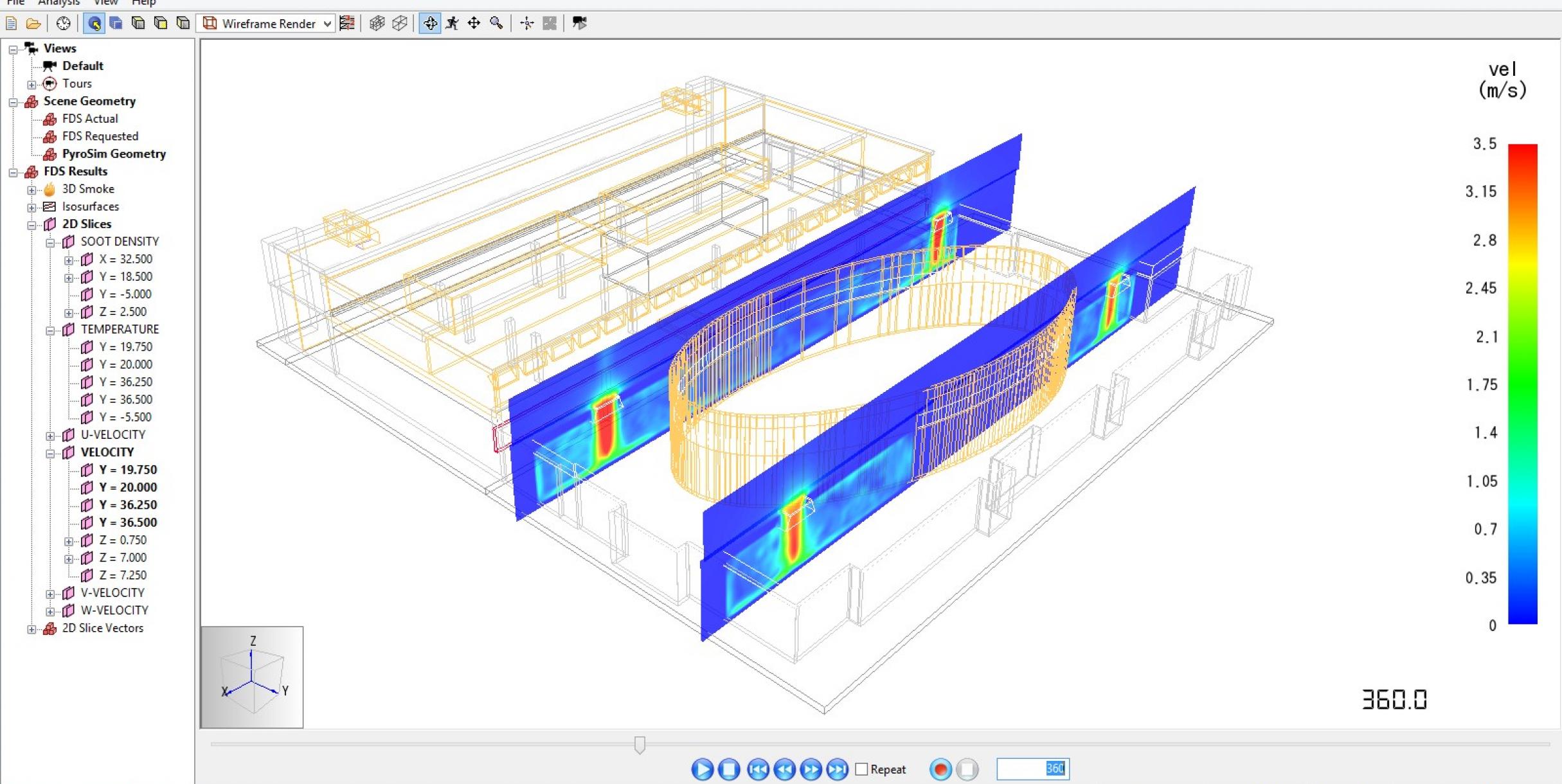
Task: Click the camera view toolbar icon
Action: coord(579,24)
